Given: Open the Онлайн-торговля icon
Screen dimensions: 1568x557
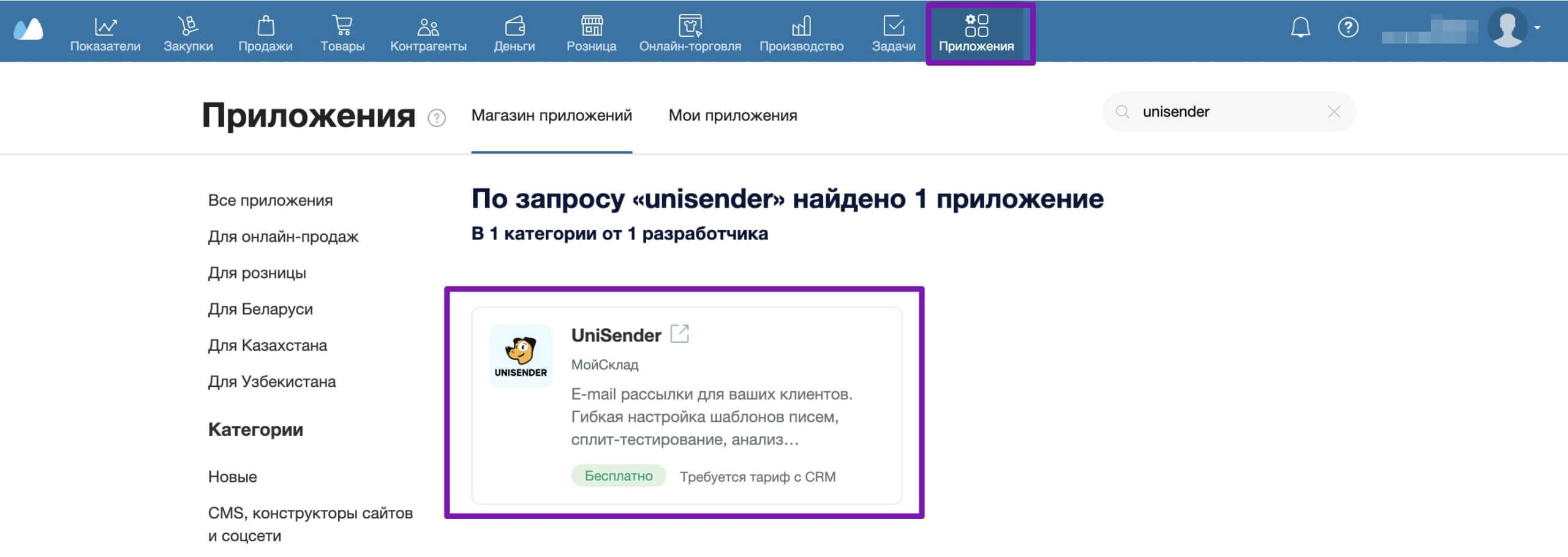Looking at the screenshot, I should 690,26.
